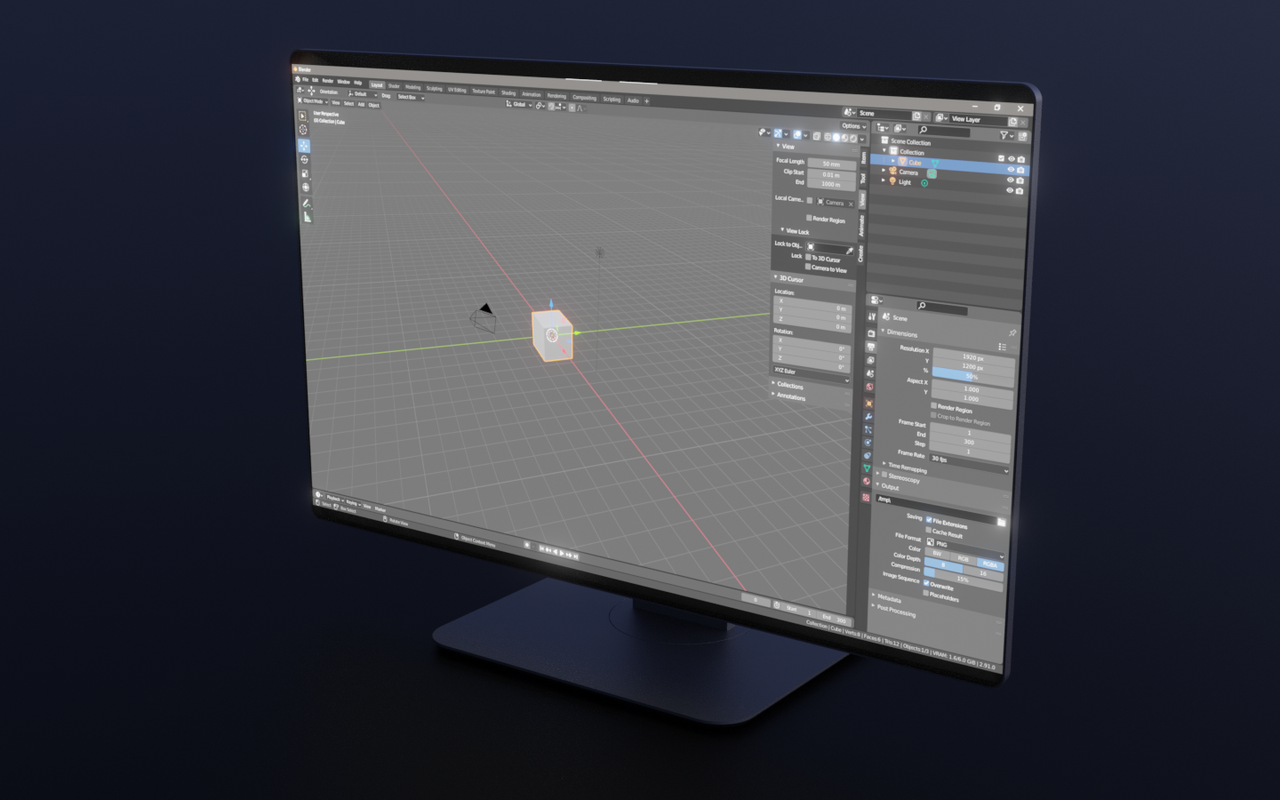1280x800 pixels.
Task: Click the timeline play button
Action: 562,553
